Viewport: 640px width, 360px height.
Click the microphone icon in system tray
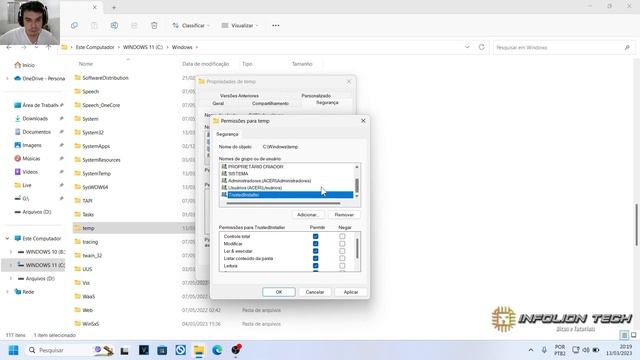[x=544, y=350]
